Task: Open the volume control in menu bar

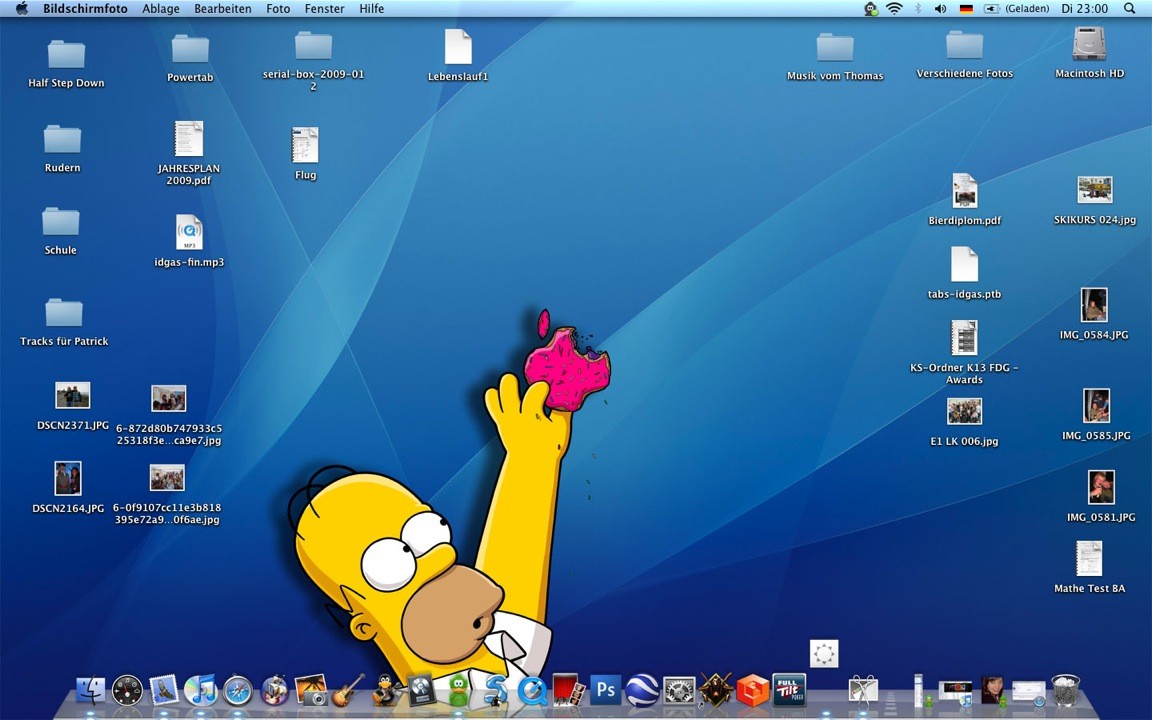Action: coord(940,9)
